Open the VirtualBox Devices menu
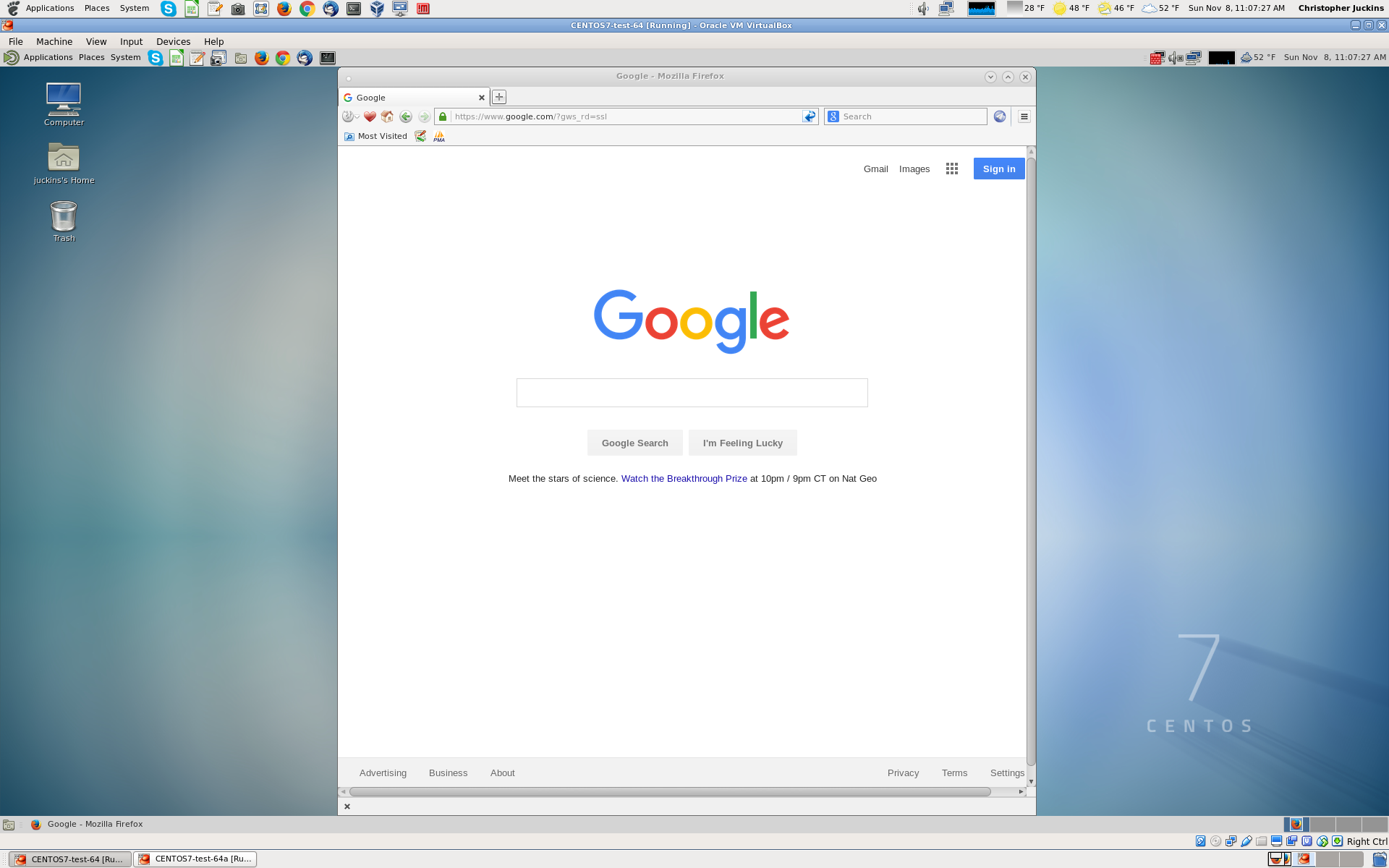Viewport: 1389px width, 868px height. click(173, 41)
